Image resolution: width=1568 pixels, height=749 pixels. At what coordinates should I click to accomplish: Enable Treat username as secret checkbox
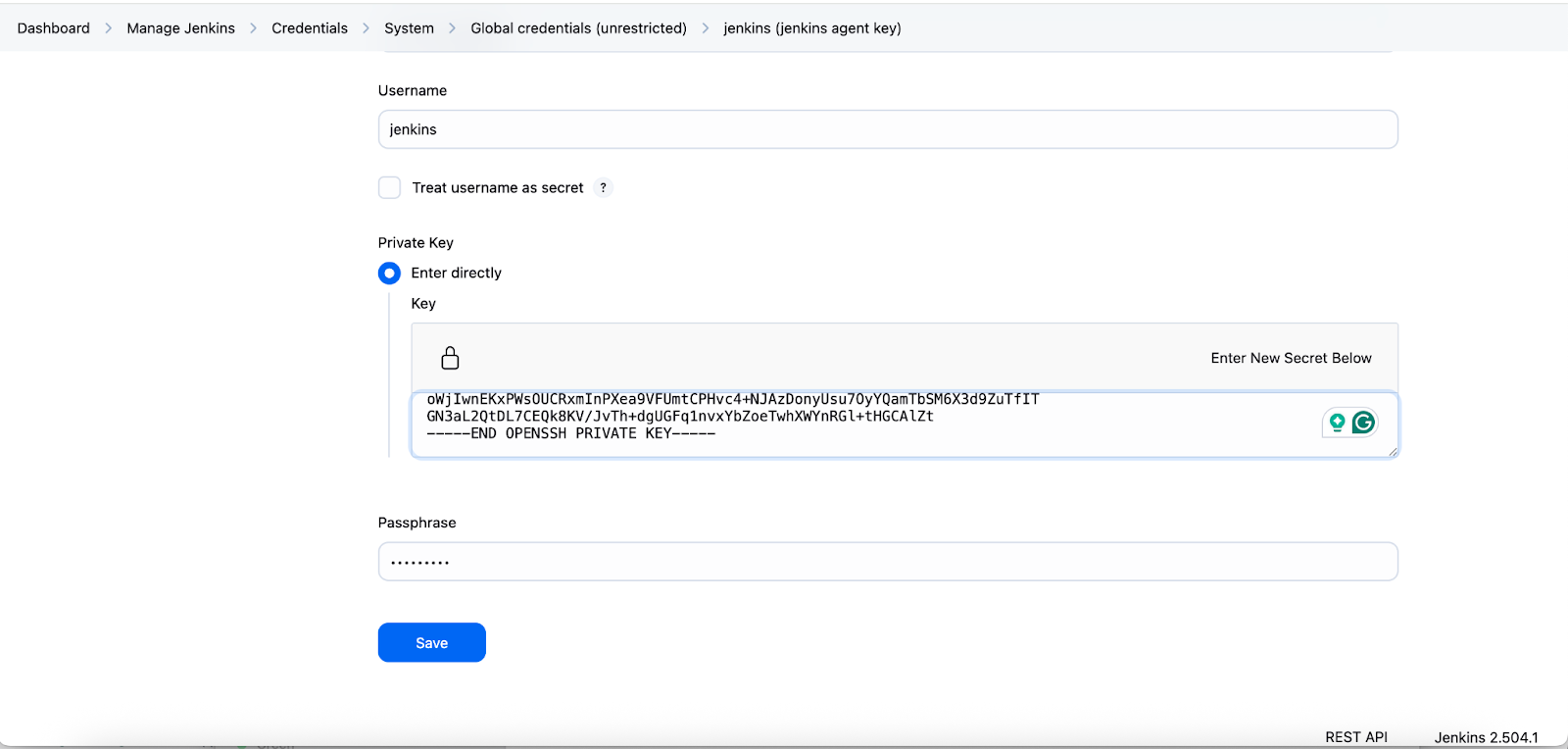[389, 187]
